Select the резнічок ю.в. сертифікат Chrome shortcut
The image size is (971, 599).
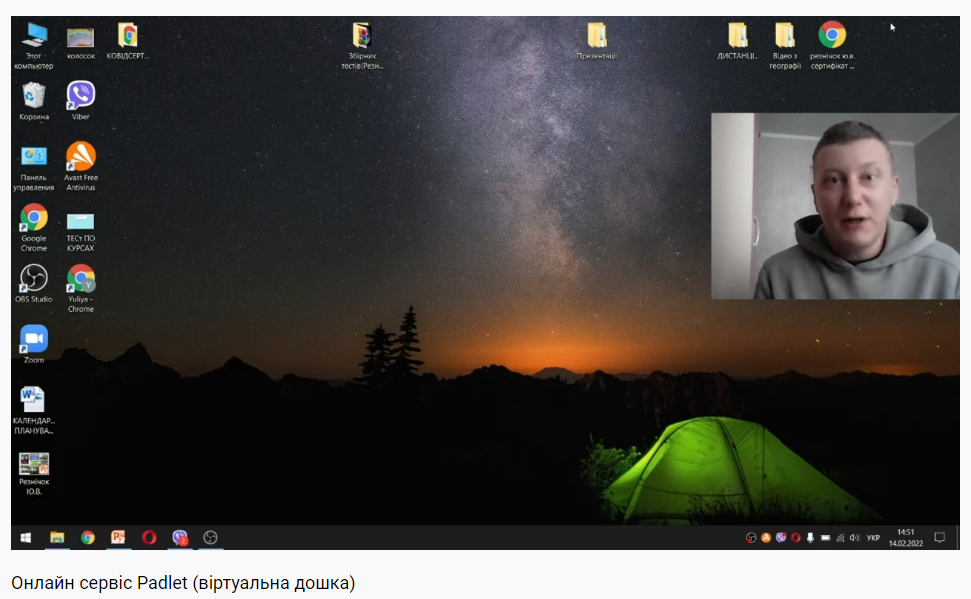tap(832, 45)
